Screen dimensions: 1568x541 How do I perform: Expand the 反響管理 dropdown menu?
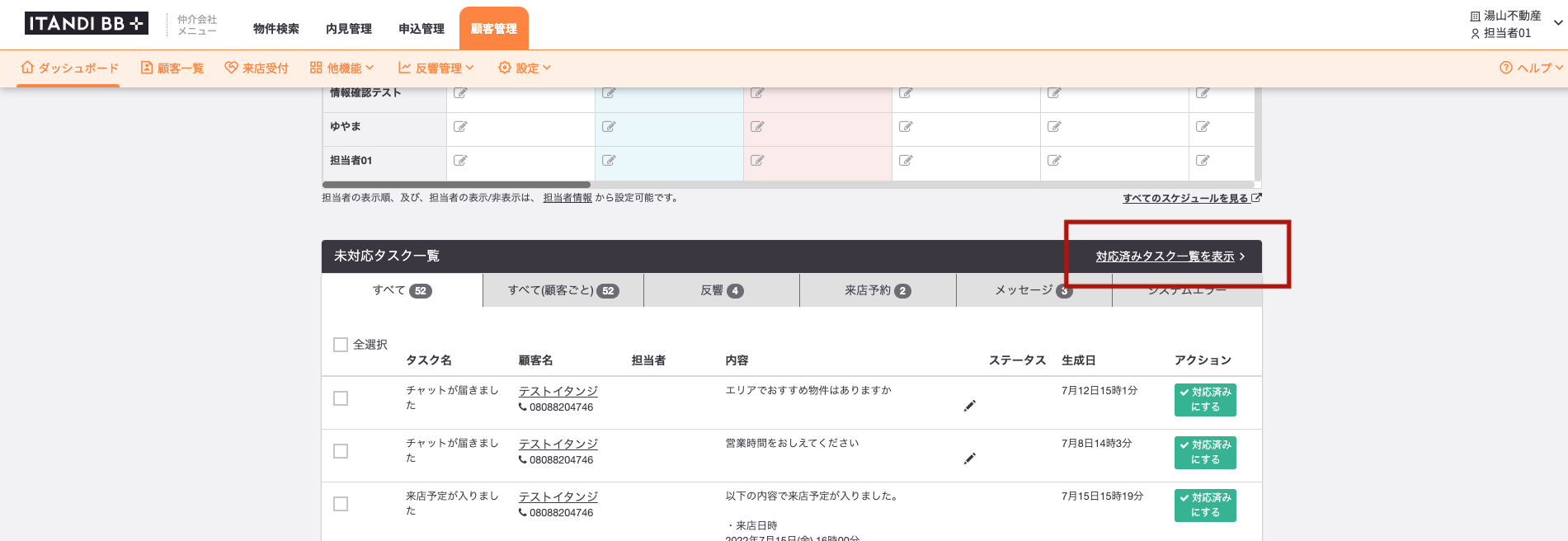[436, 68]
